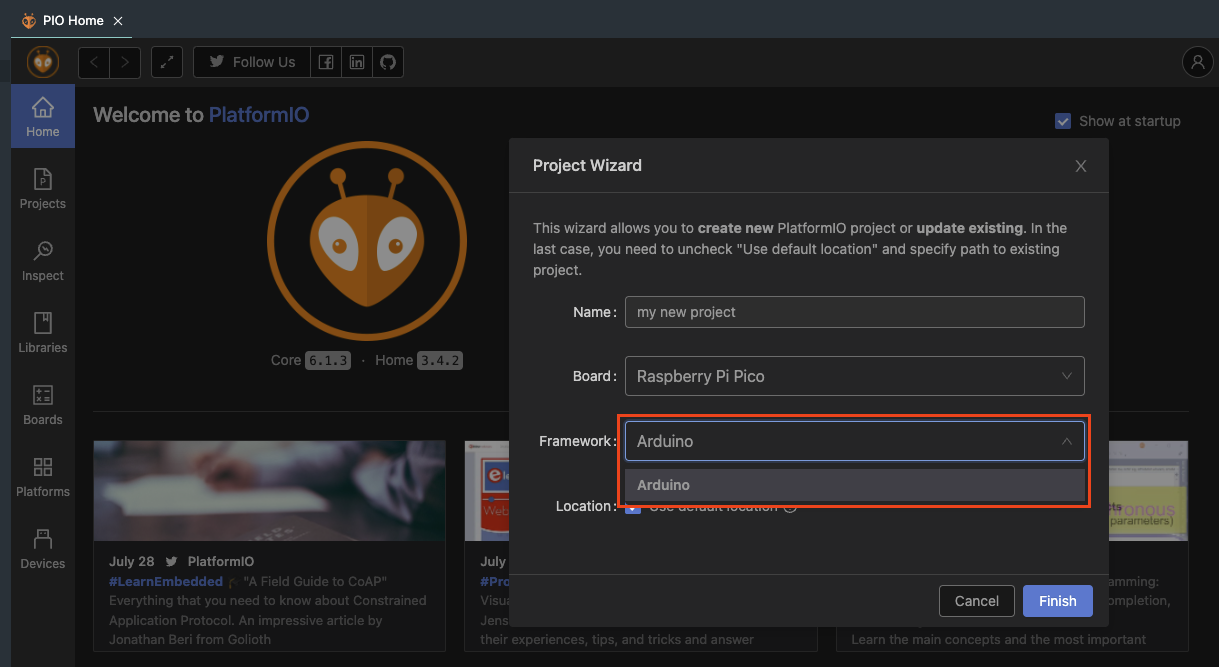Viewport: 1219px width, 667px height.
Task: Open Platforms in the sidebar
Action: pos(43,476)
